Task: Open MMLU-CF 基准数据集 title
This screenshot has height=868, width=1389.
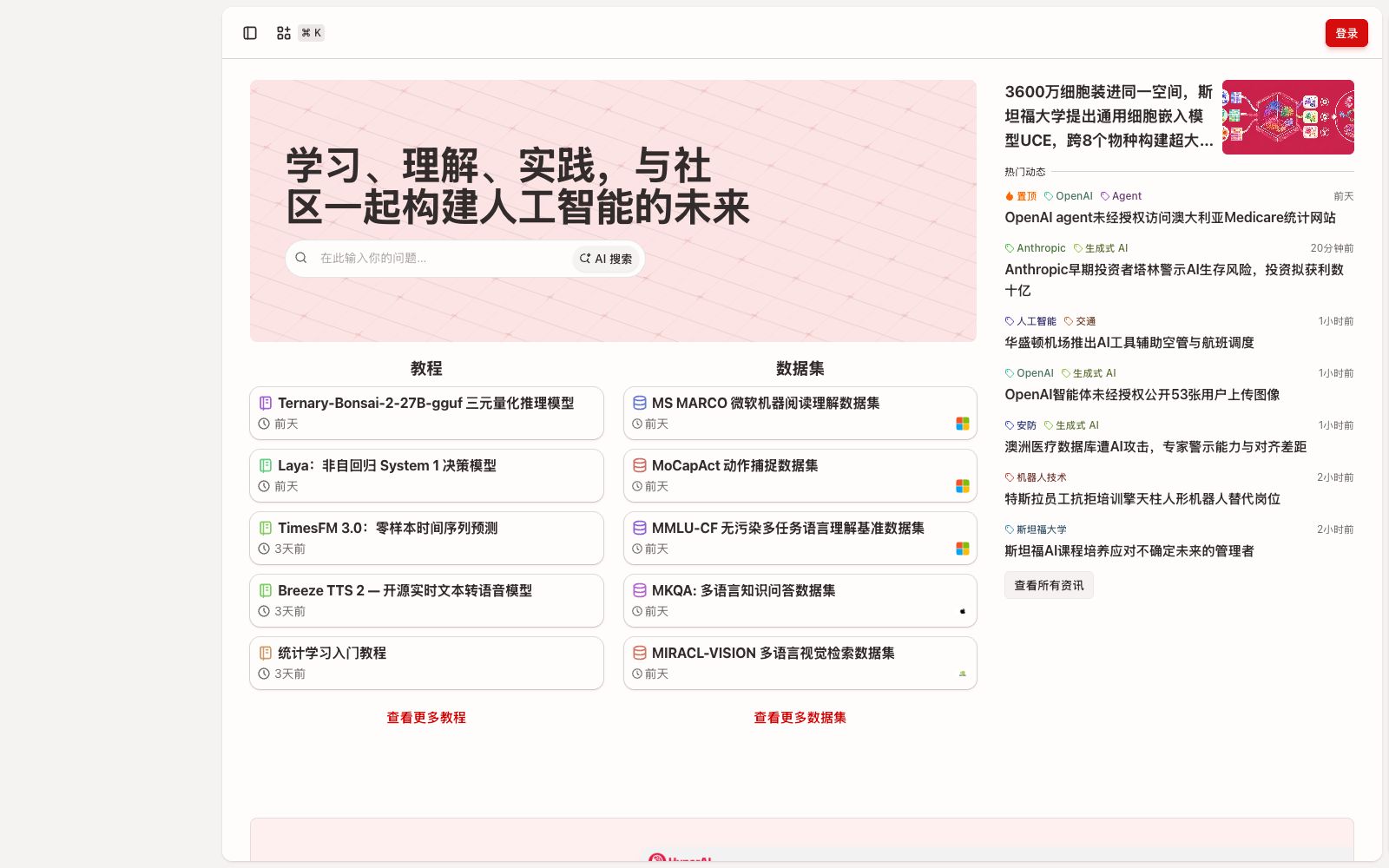Action: point(788,528)
